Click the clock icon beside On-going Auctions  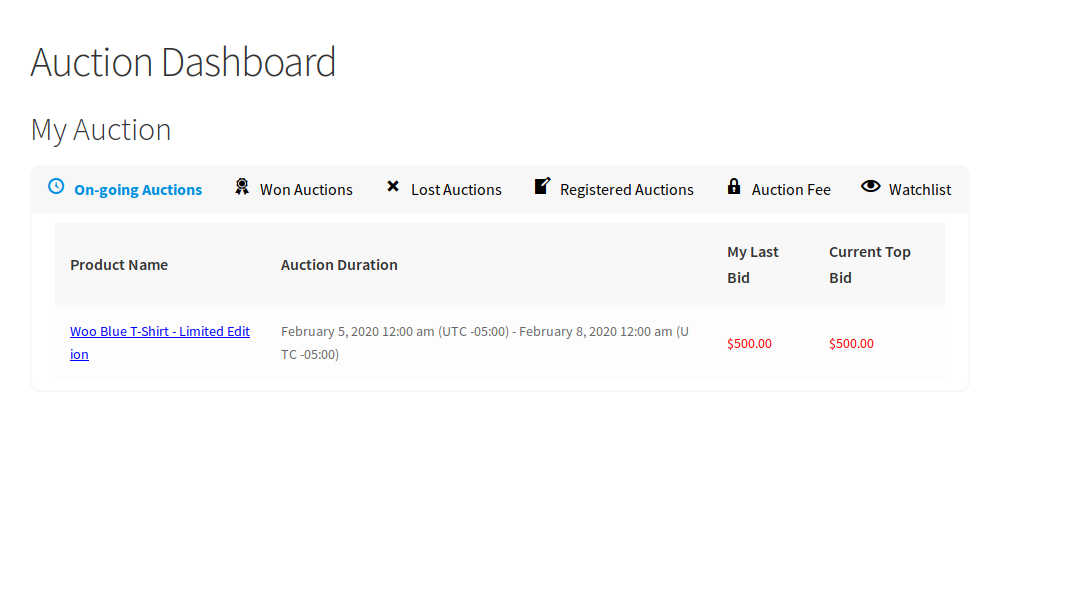[56, 186]
